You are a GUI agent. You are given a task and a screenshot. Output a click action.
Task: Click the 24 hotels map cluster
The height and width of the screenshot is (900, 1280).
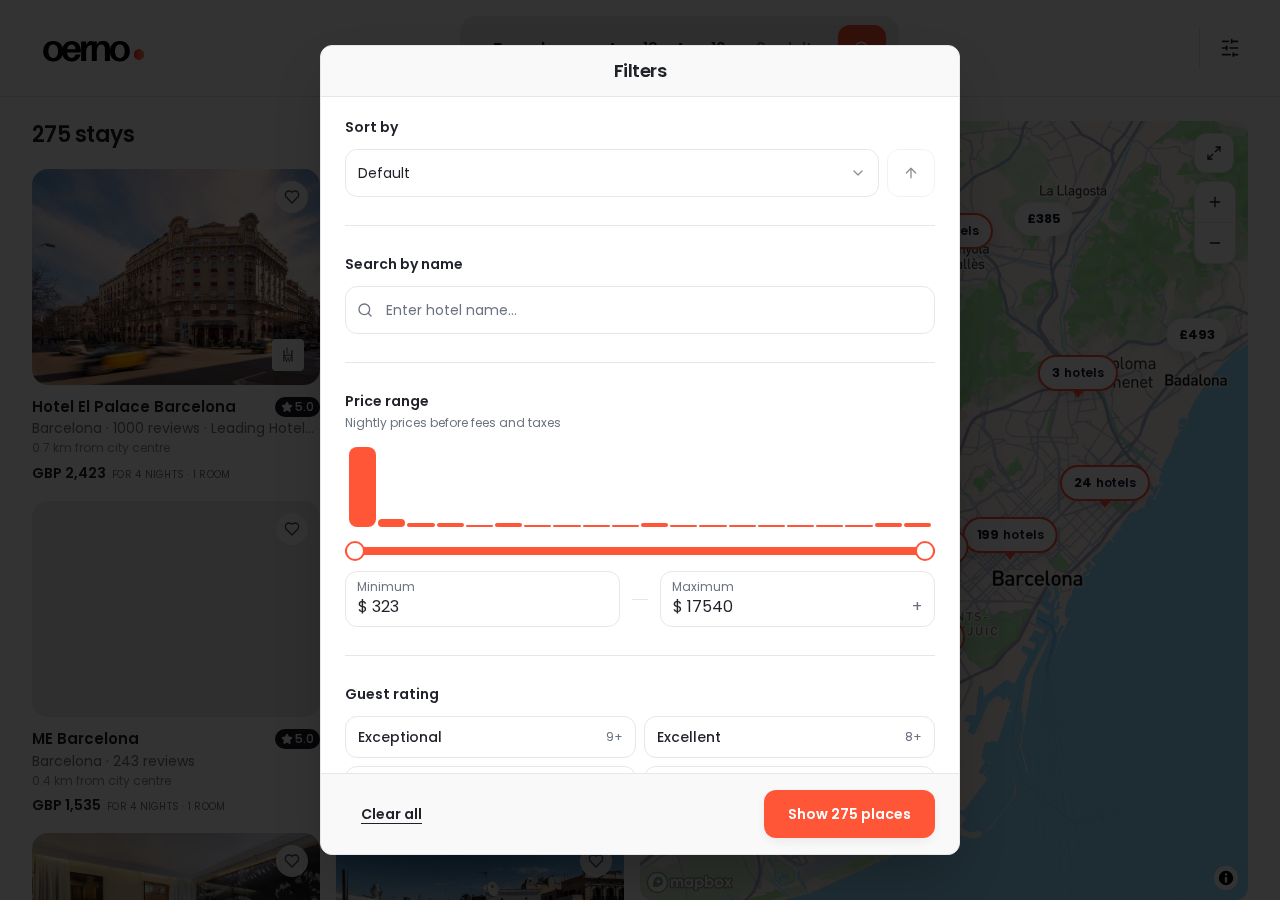pyautogui.click(x=1105, y=483)
